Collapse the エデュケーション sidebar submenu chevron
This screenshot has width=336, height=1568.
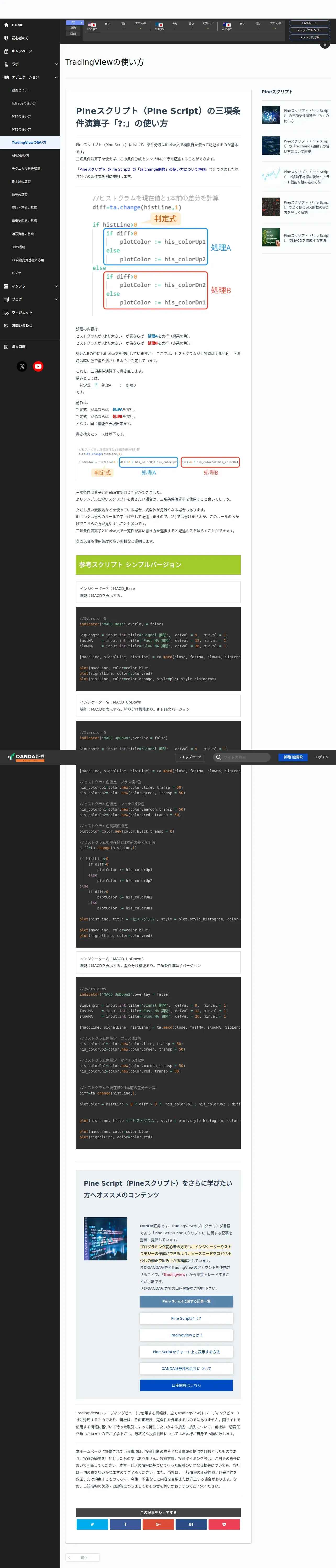(56, 77)
